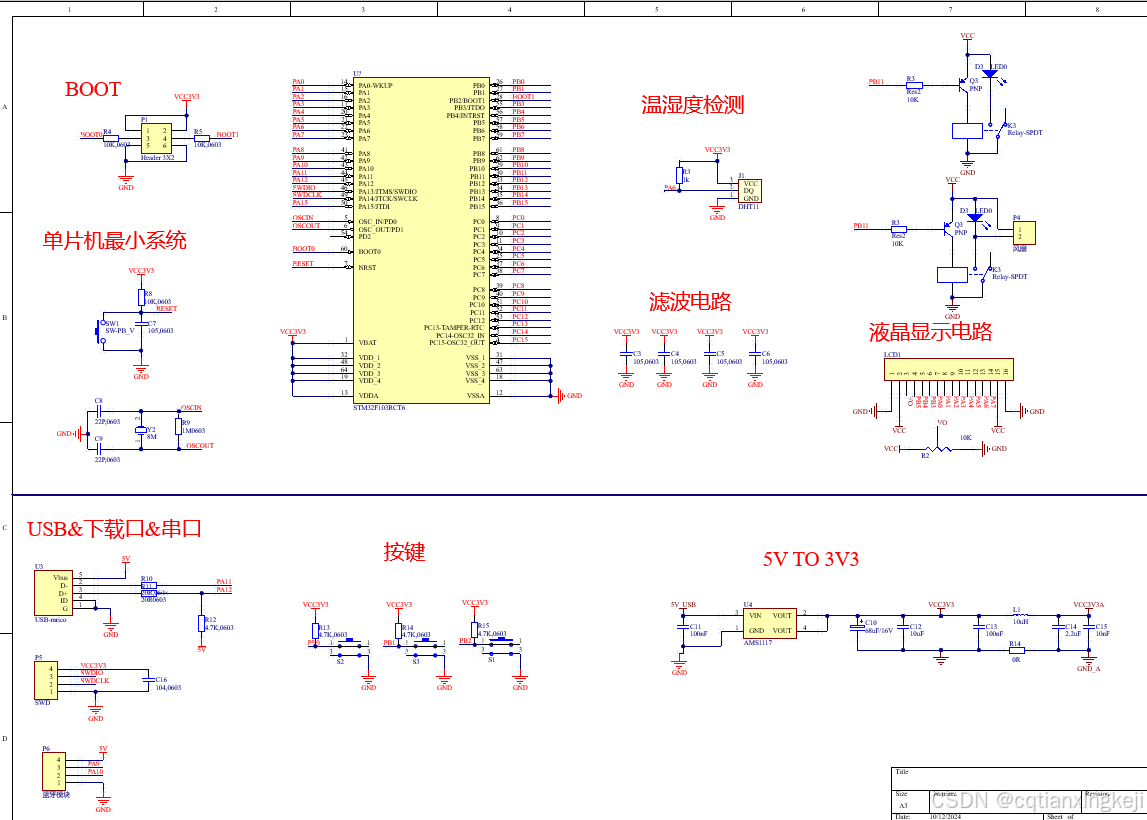Select resistor R4 next to BOOT0
The width and height of the screenshot is (1147, 820).
point(111,138)
